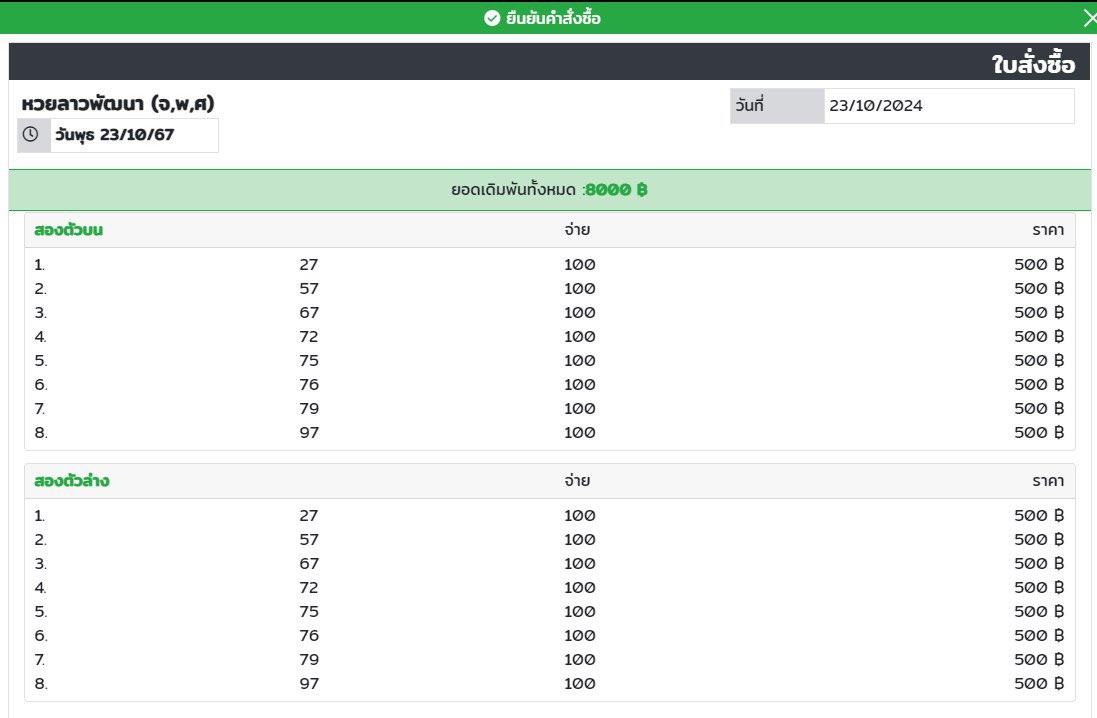Click the ราคา column header in สองตัวล่าง
Viewport: 1097px width, 718px height.
point(1048,481)
